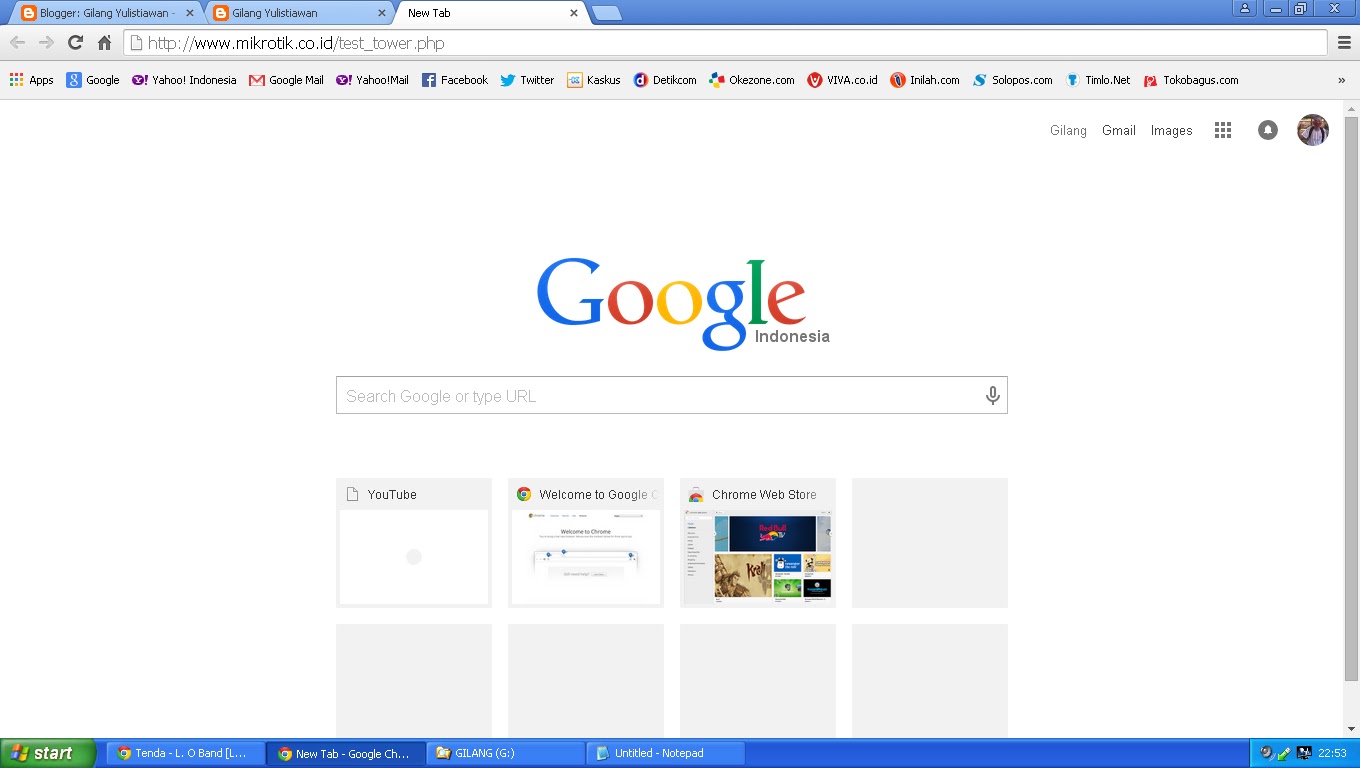Image resolution: width=1360 pixels, height=768 pixels.
Task: Open the YouTube most-visited tile
Action: point(414,543)
